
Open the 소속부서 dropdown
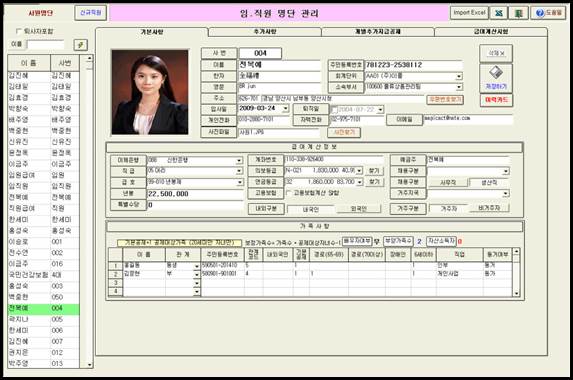(x=459, y=87)
